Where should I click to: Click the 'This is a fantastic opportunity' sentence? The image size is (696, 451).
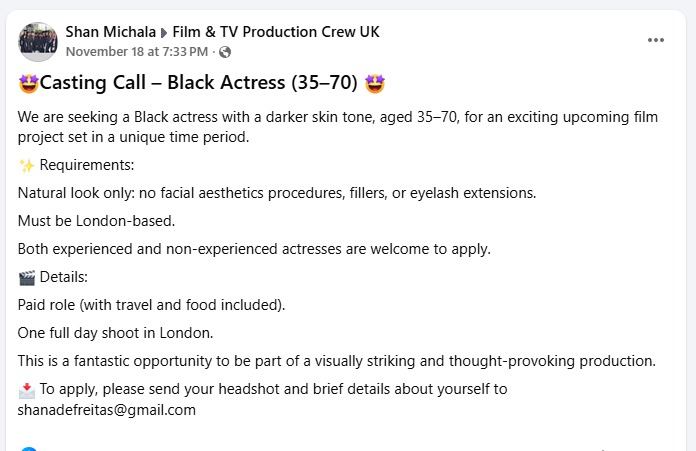click(x=336, y=360)
